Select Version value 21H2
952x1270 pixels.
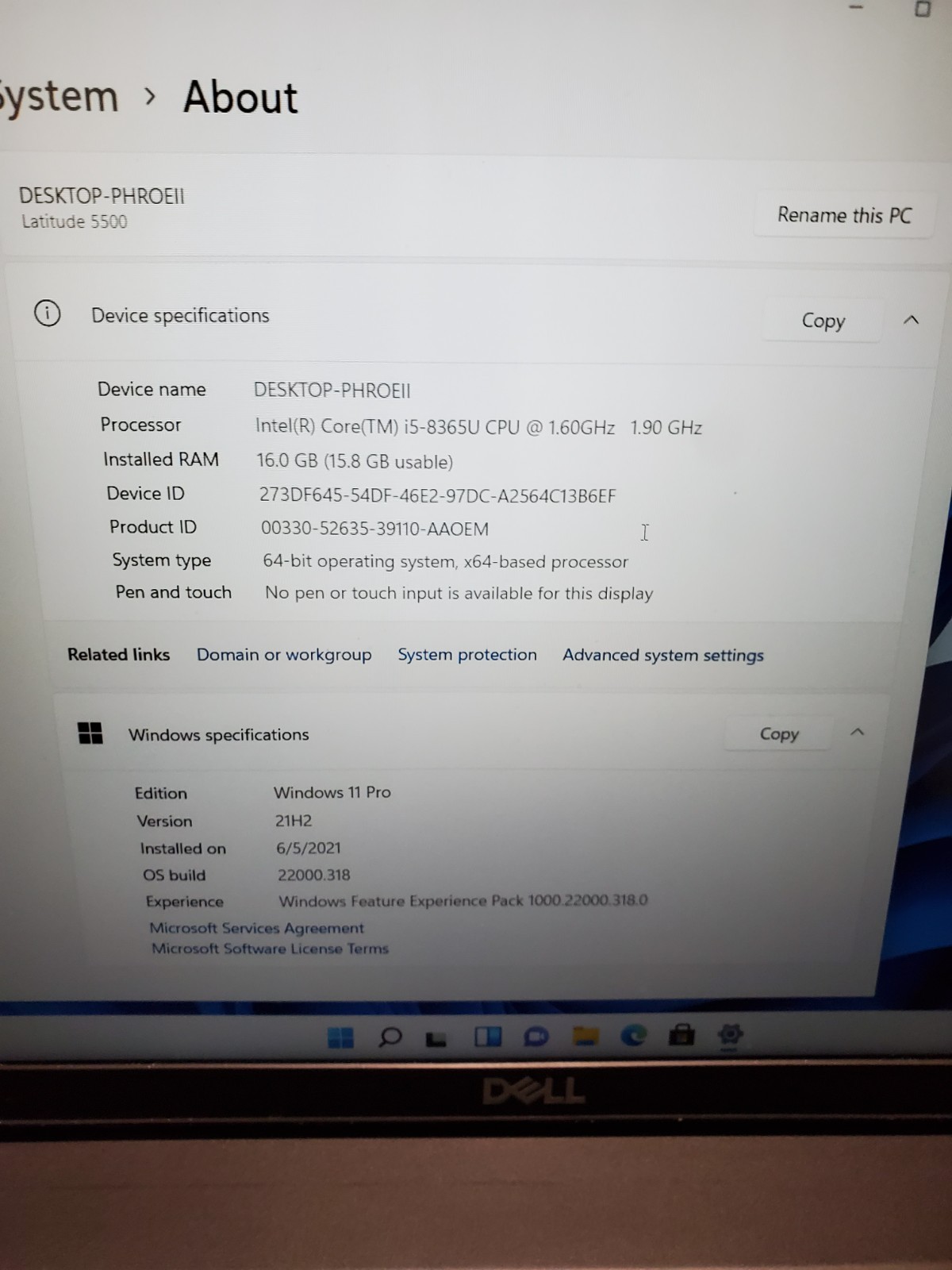tap(294, 821)
